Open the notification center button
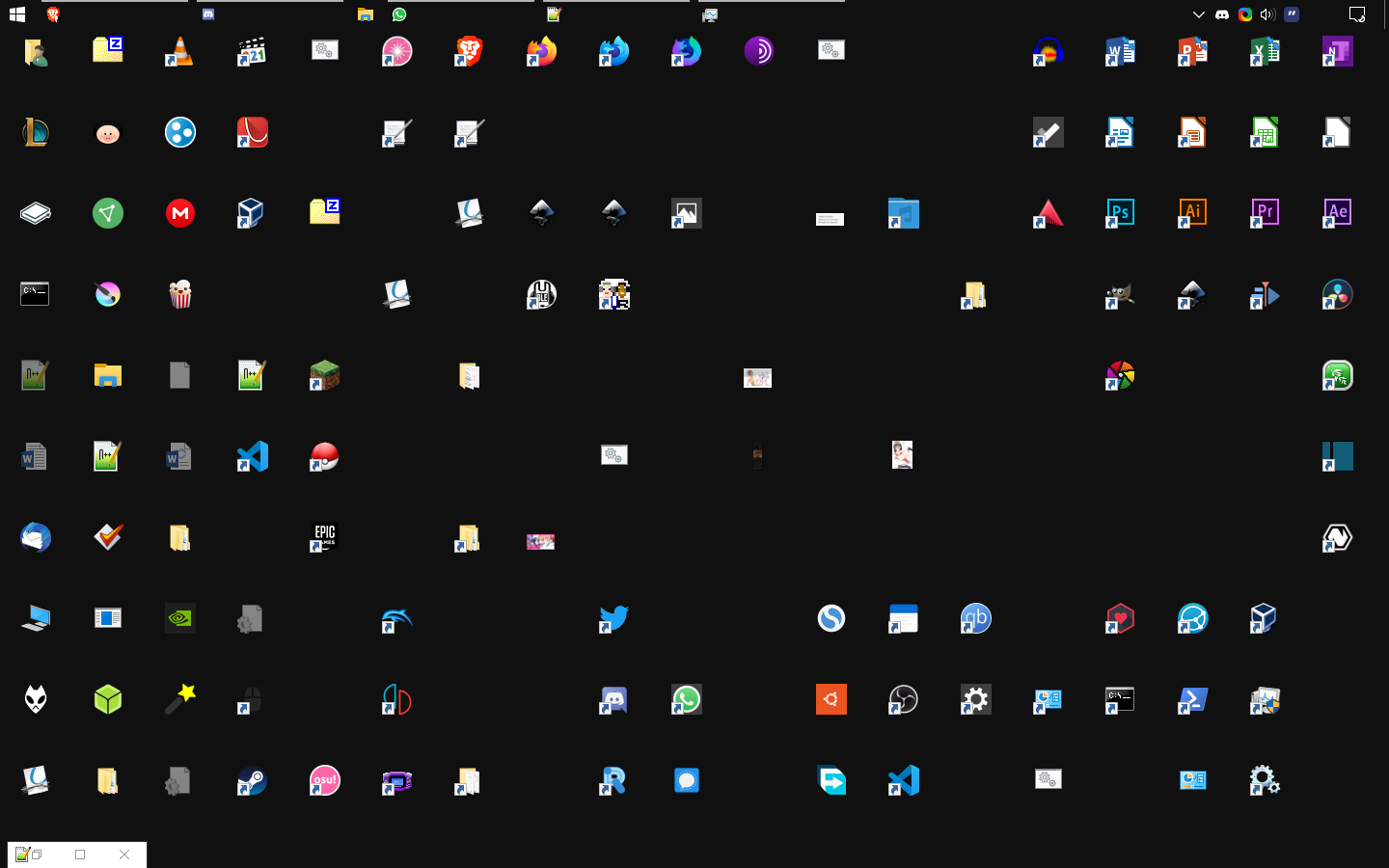Viewport: 1389px width, 868px height. tap(1356, 14)
